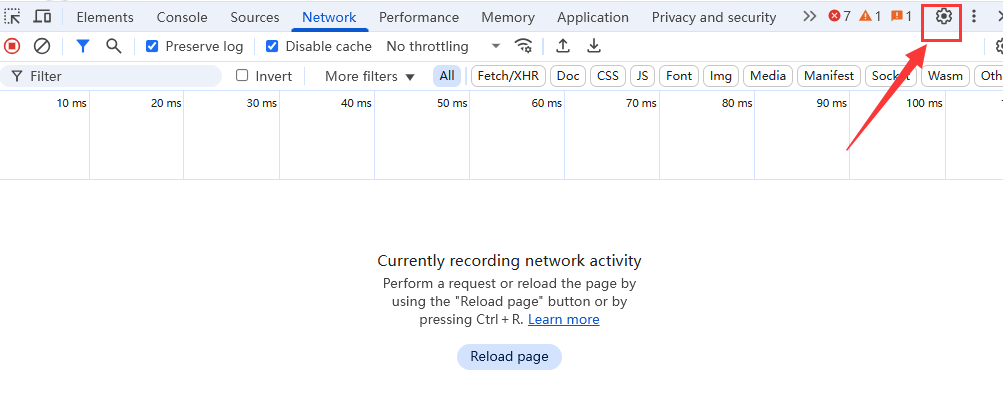Switch to the Console tab
1003x399 pixels.
click(x=182, y=17)
